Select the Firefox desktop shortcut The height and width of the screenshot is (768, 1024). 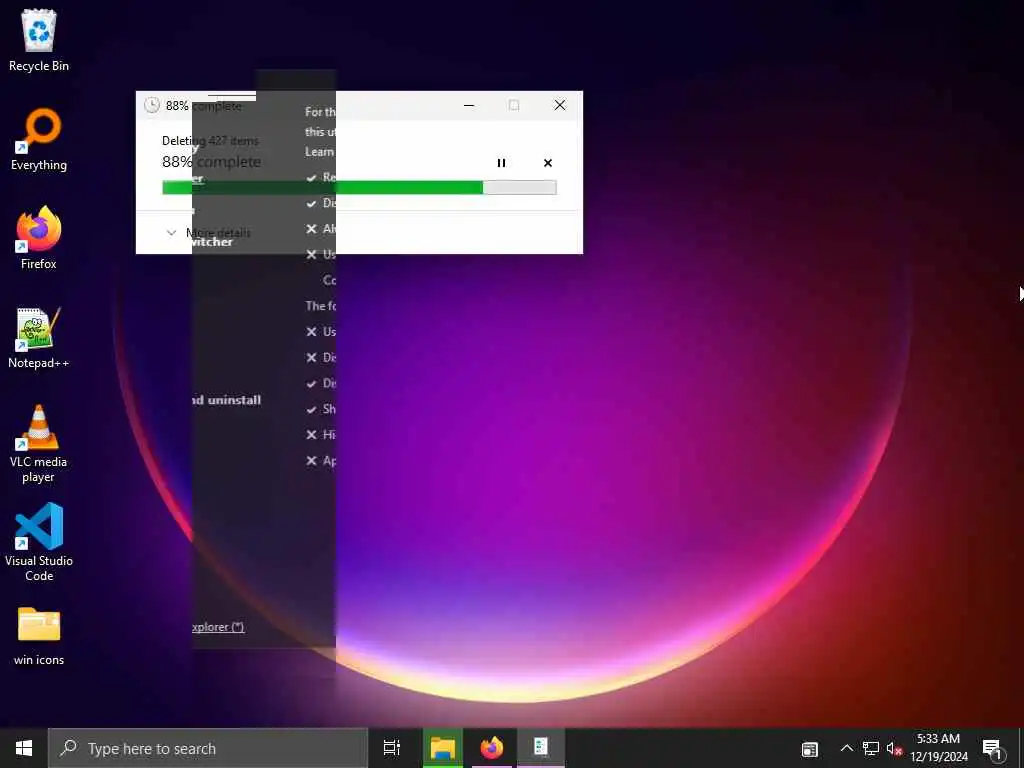tap(39, 238)
